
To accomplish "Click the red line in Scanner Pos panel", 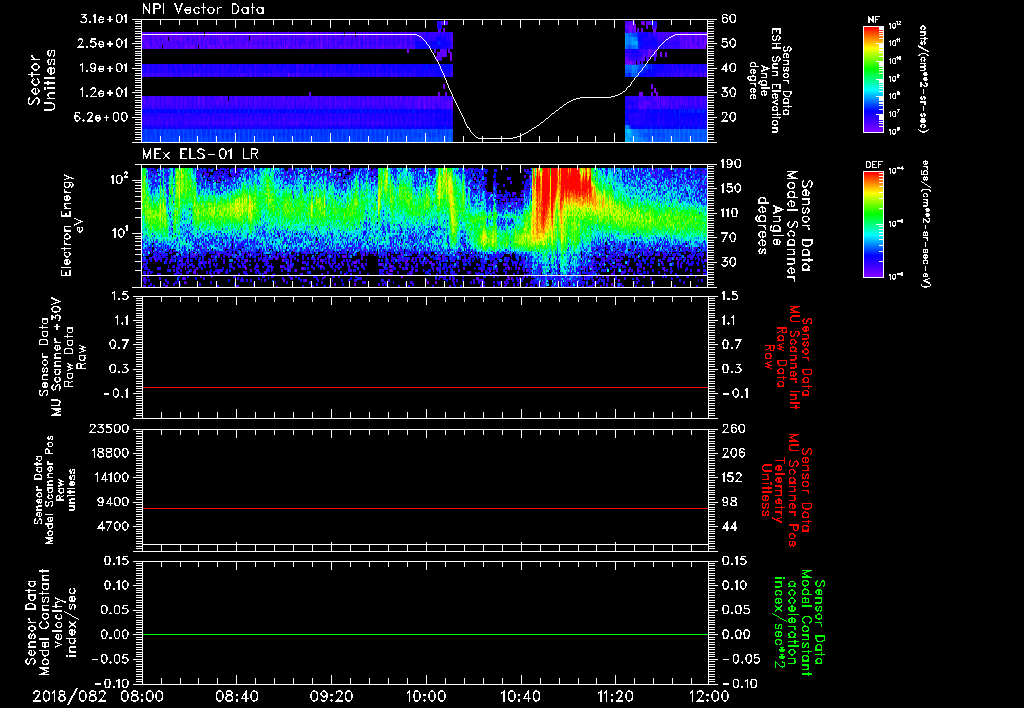I will pos(426,508).
